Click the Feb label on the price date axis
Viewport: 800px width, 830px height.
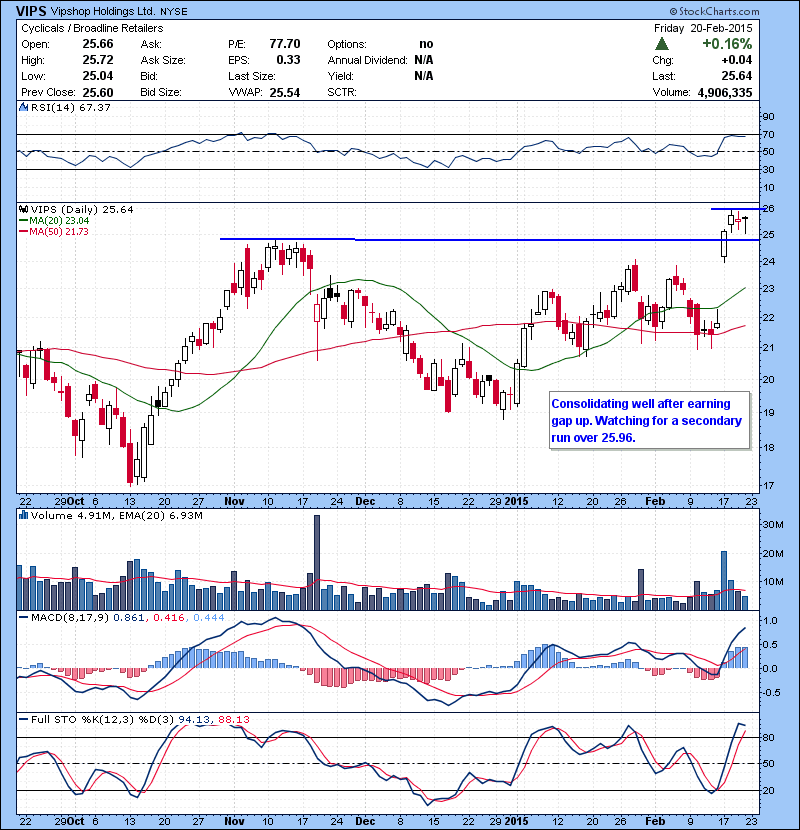655,501
